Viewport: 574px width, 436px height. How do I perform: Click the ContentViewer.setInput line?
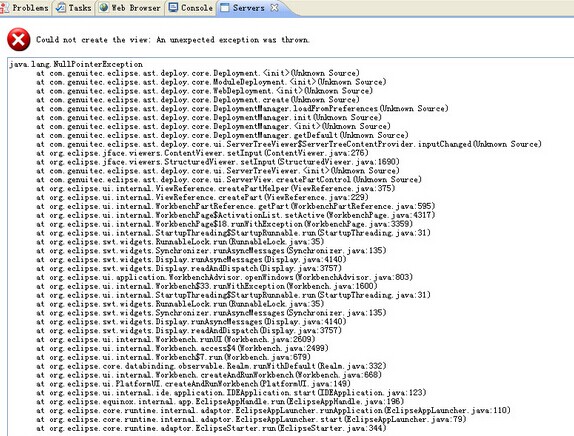click(202, 153)
